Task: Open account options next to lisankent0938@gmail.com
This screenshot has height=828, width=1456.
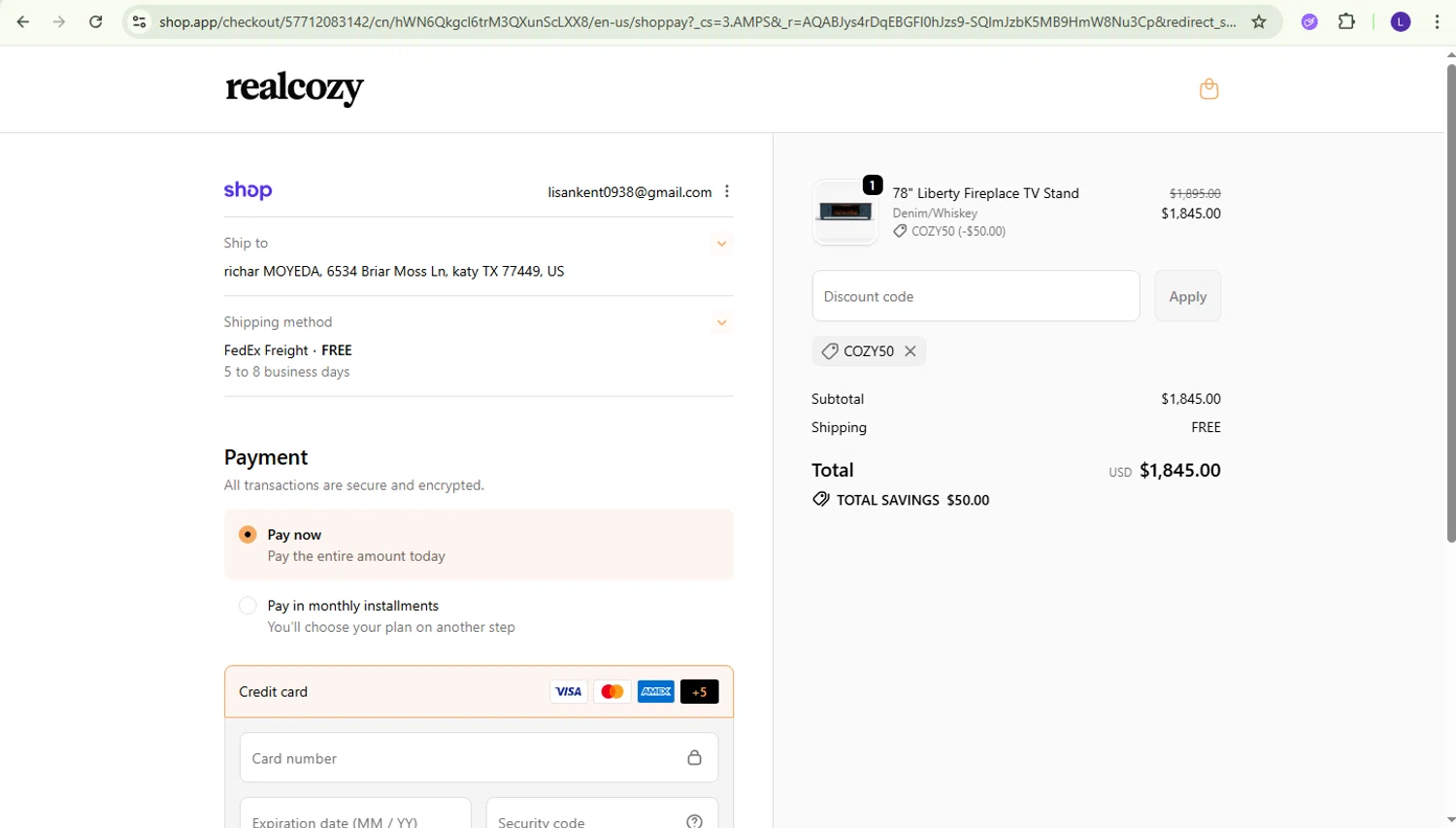Action: 727,191
